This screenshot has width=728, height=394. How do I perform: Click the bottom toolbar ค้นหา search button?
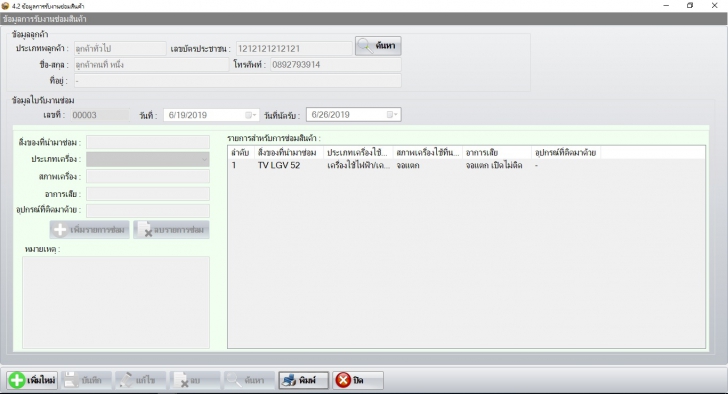click(x=248, y=380)
